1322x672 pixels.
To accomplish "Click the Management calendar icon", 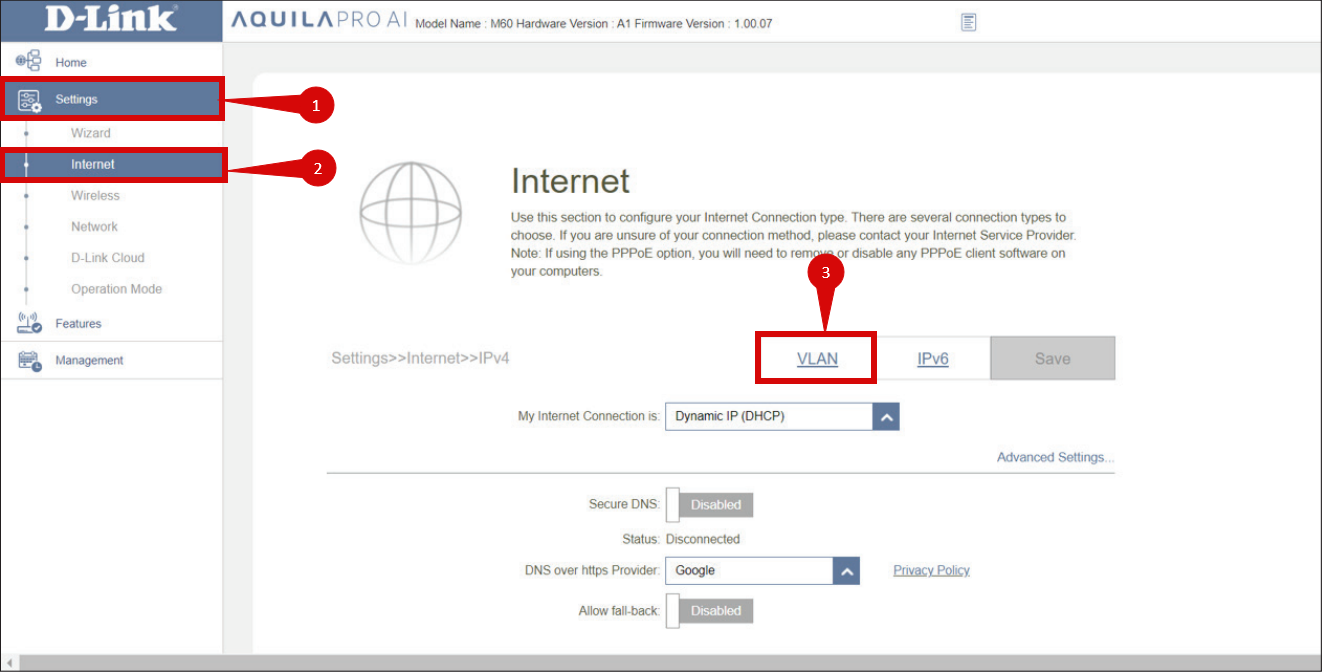I will [29, 360].
